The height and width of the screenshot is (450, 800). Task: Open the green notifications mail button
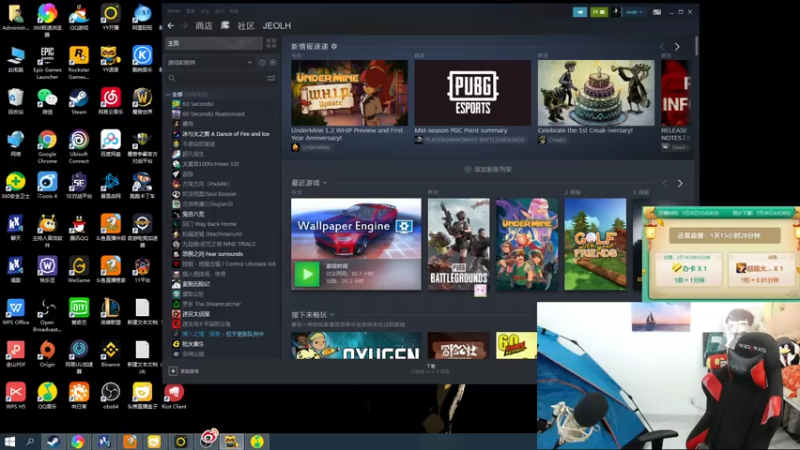pyautogui.click(x=599, y=12)
